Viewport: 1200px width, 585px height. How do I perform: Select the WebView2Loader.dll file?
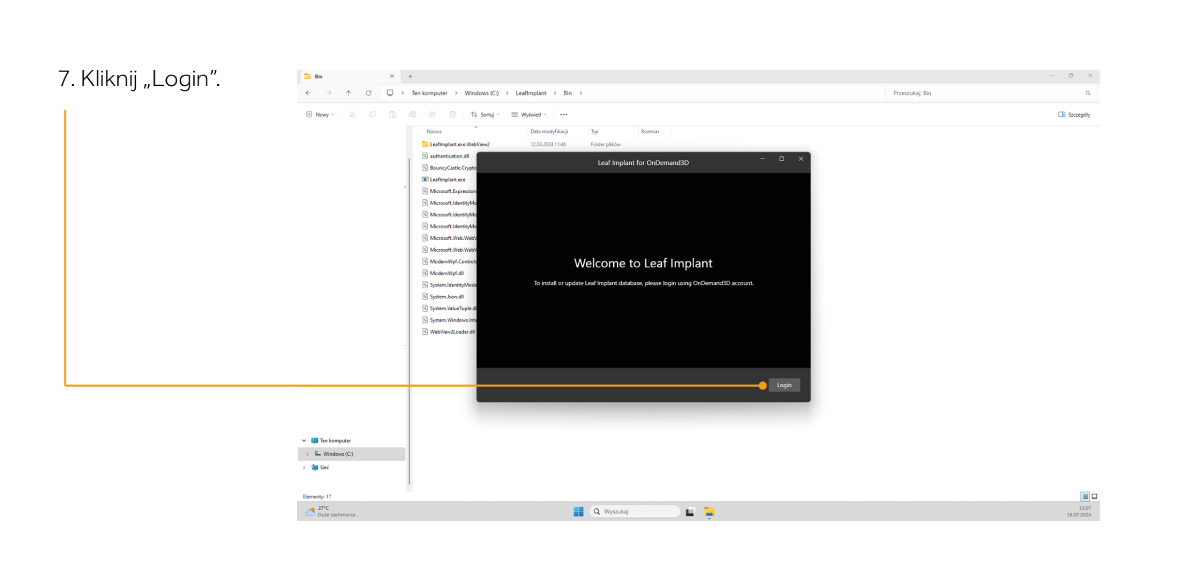pos(448,331)
